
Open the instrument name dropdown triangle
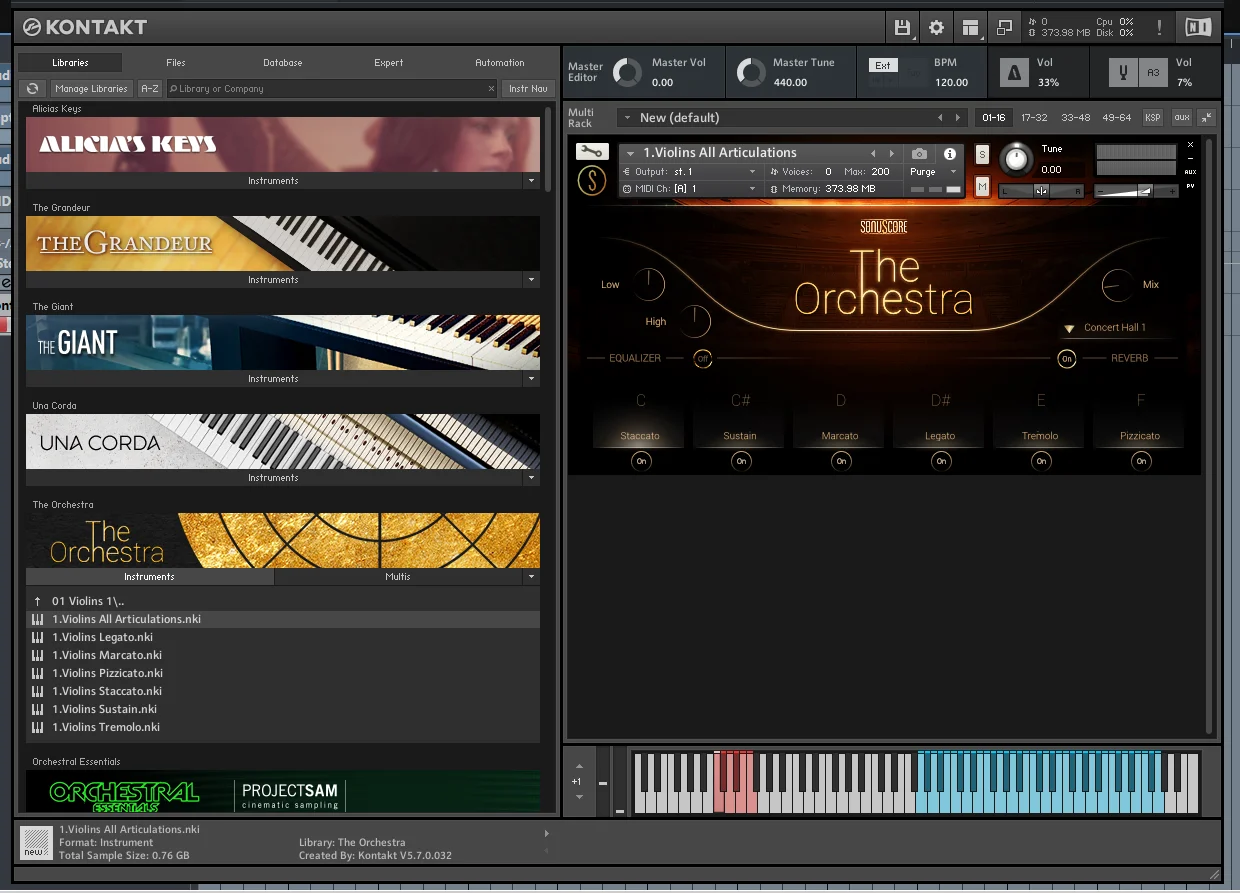630,154
